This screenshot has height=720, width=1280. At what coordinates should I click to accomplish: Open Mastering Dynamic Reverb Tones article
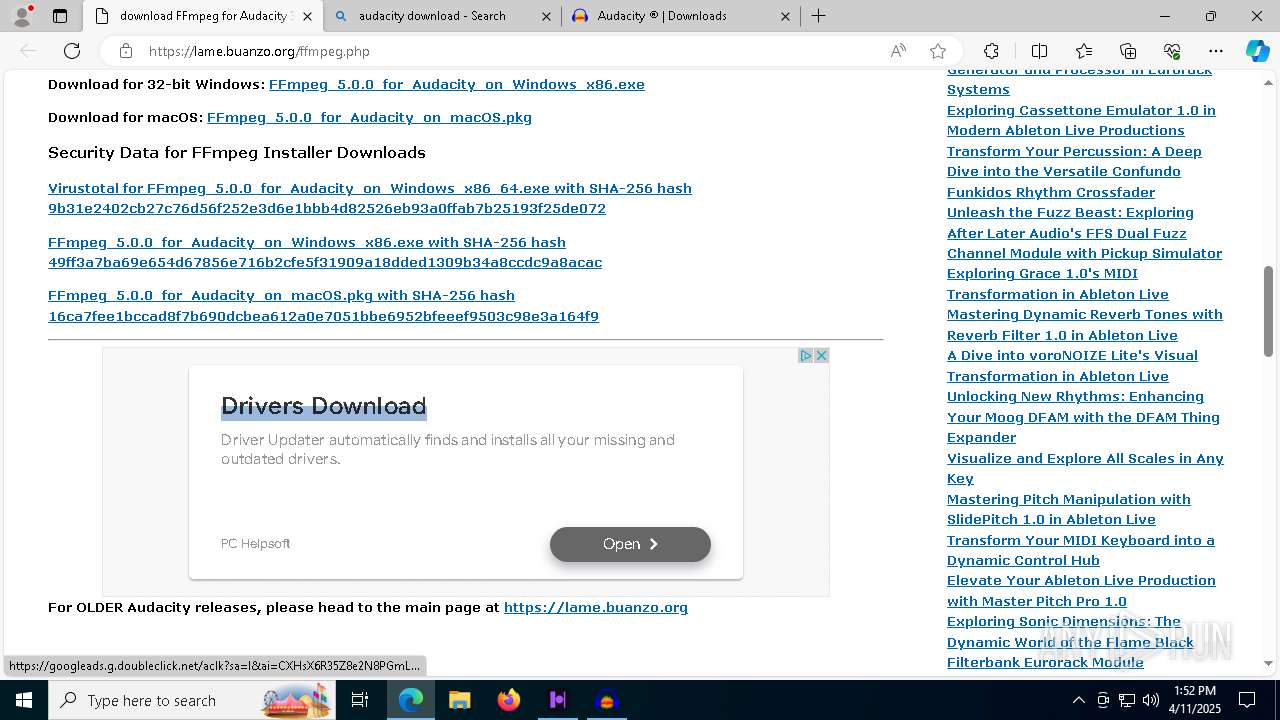1085,325
